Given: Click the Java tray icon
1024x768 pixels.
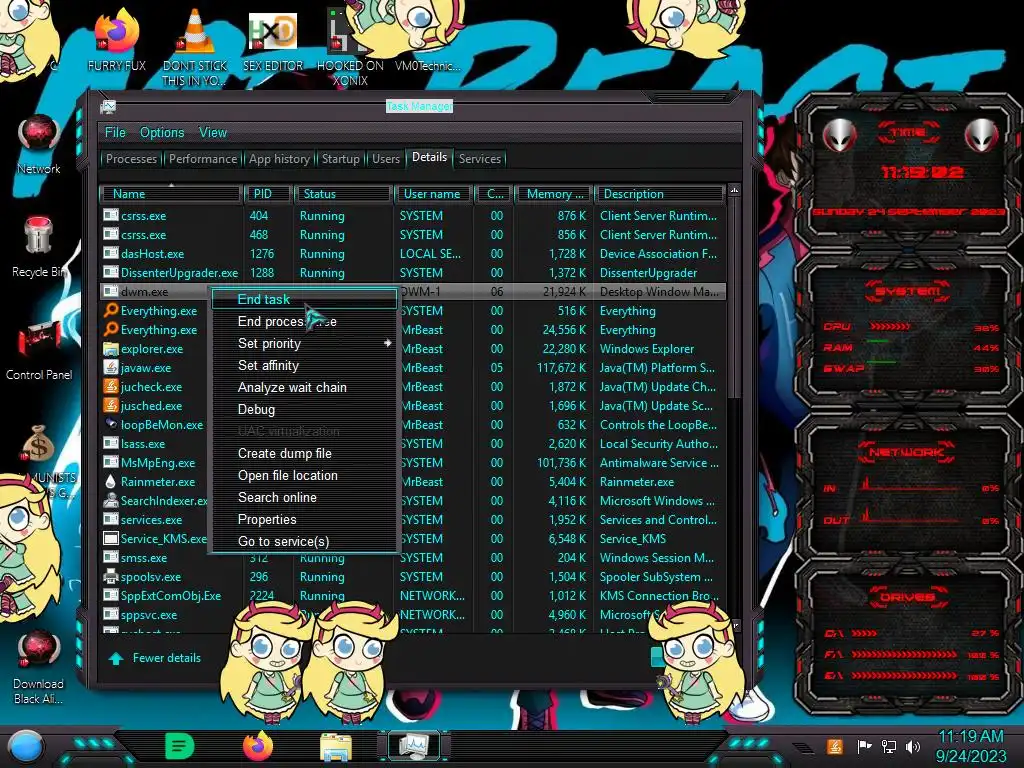Looking at the screenshot, I should click(835, 746).
